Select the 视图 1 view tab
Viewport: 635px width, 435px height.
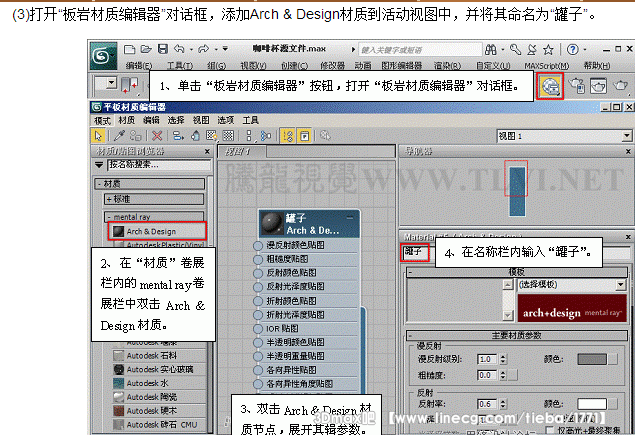243,152
